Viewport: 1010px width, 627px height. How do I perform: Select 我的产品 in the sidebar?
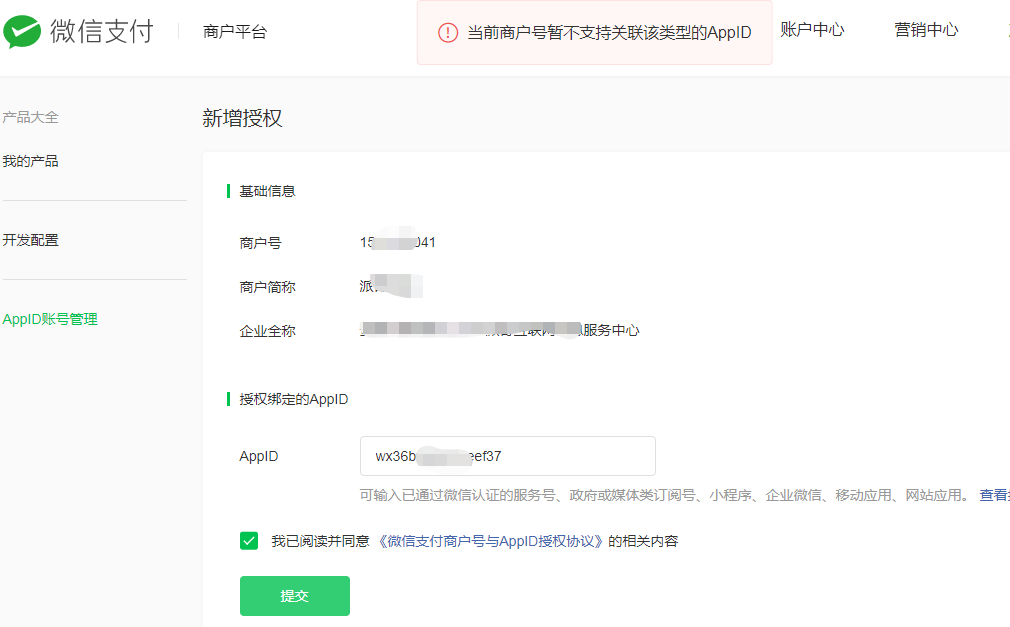30,161
